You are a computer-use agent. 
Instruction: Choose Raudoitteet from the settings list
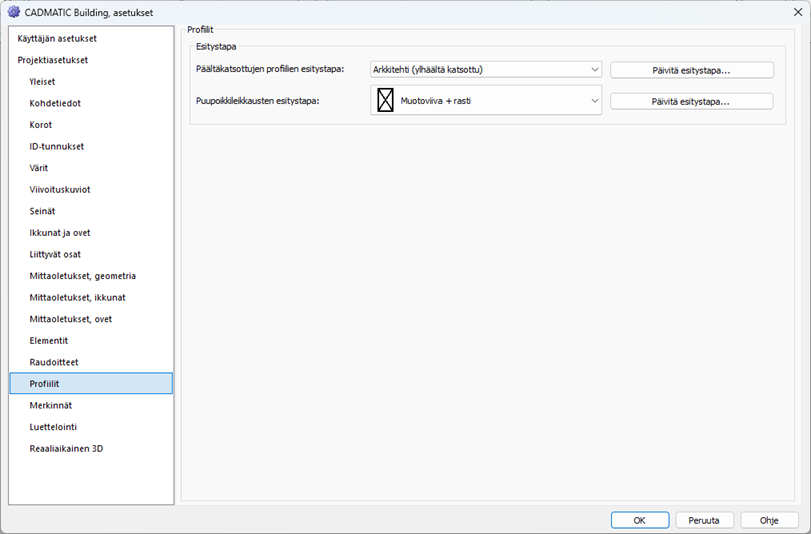[54, 362]
